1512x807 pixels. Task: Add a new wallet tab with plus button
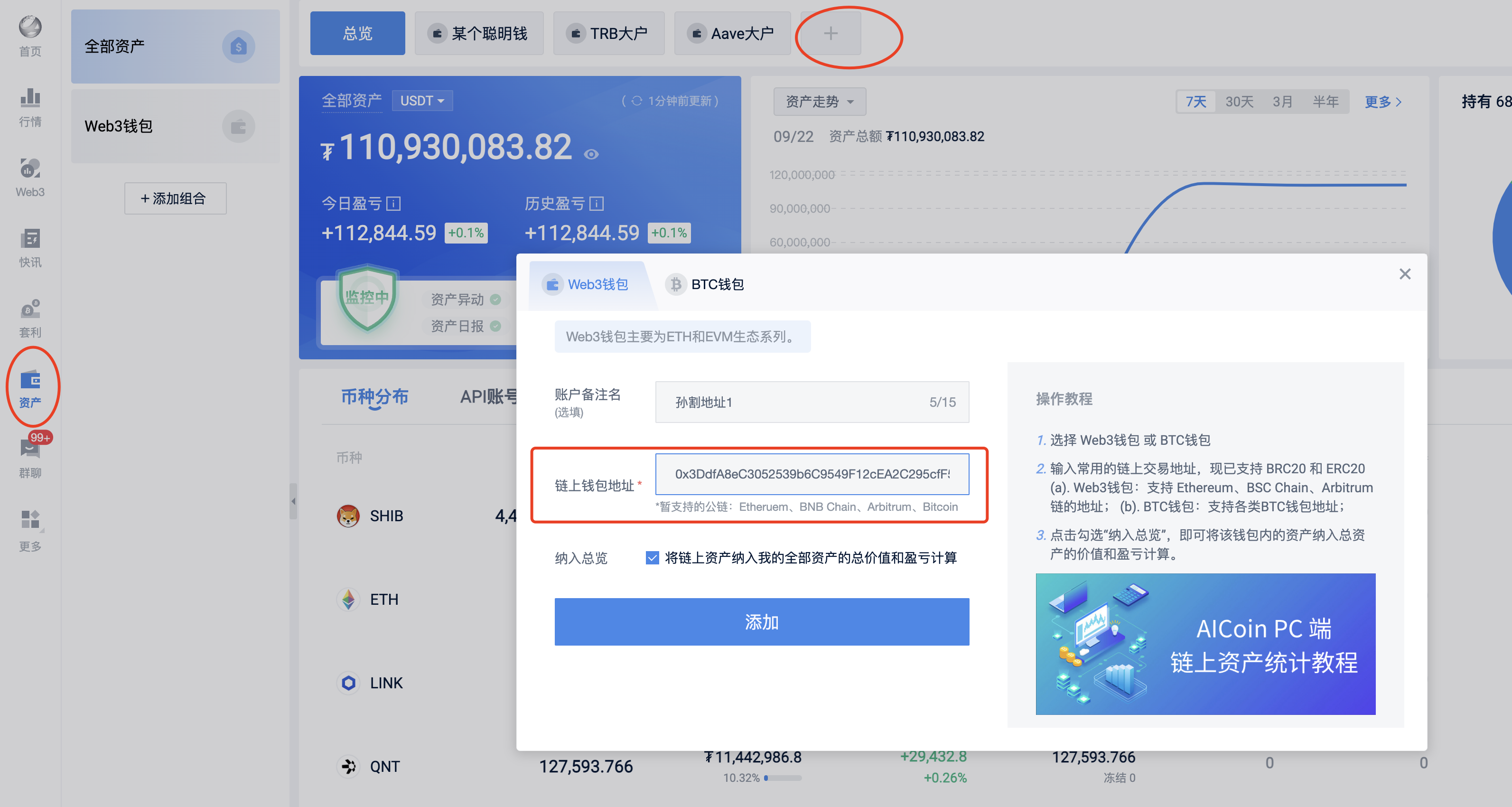pos(831,33)
